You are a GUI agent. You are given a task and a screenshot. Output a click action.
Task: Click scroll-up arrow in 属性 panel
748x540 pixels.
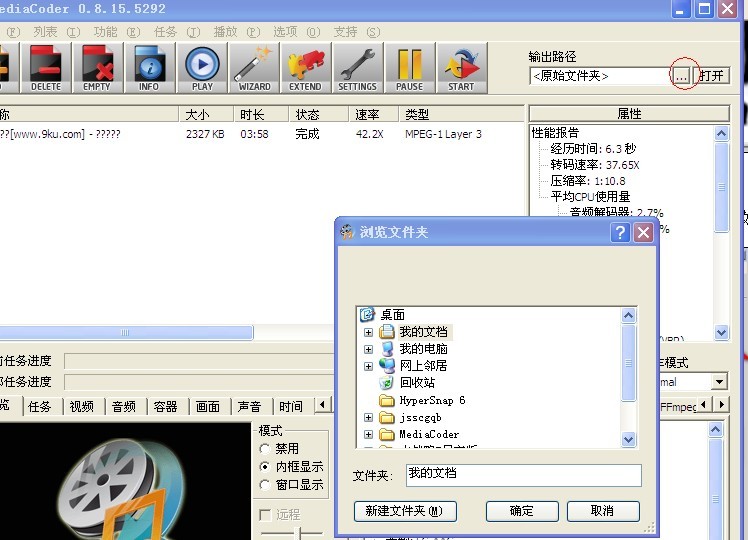[x=721, y=134]
